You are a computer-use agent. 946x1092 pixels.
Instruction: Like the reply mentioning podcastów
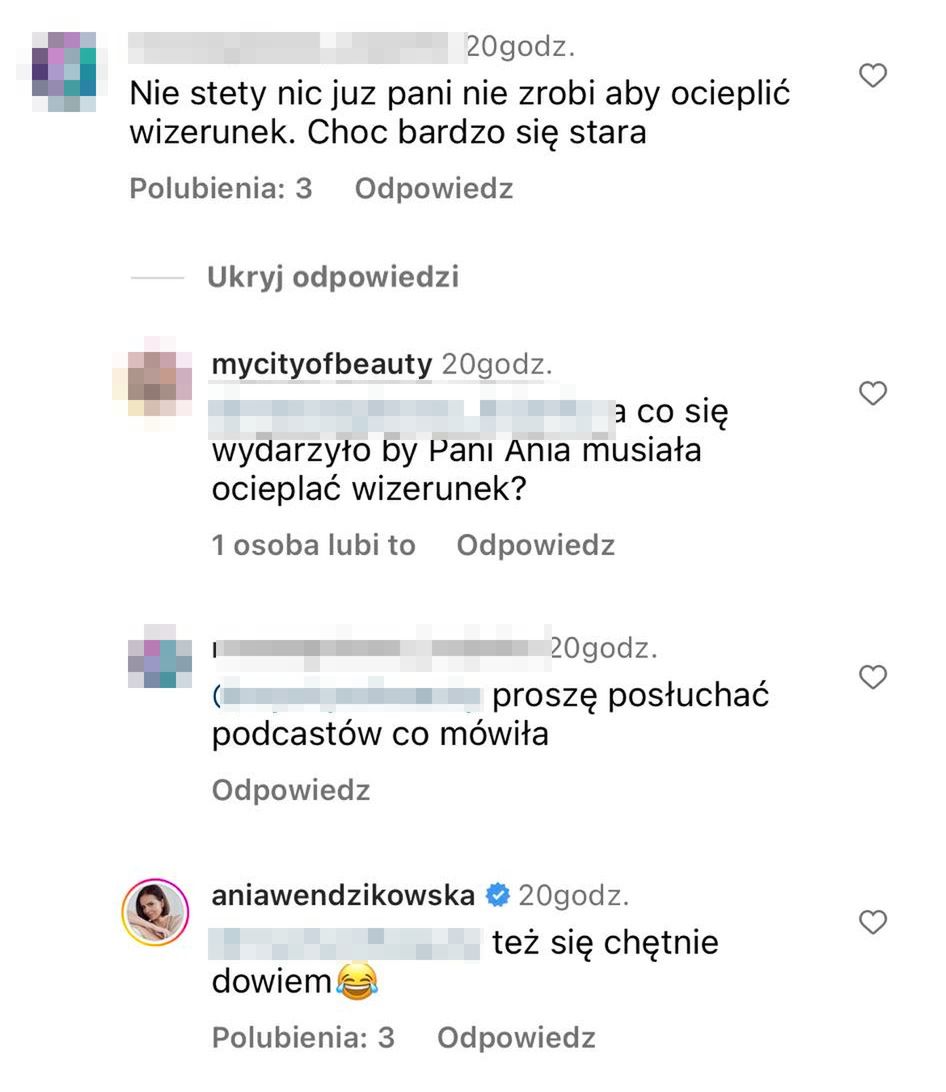[x=874, y=678]
